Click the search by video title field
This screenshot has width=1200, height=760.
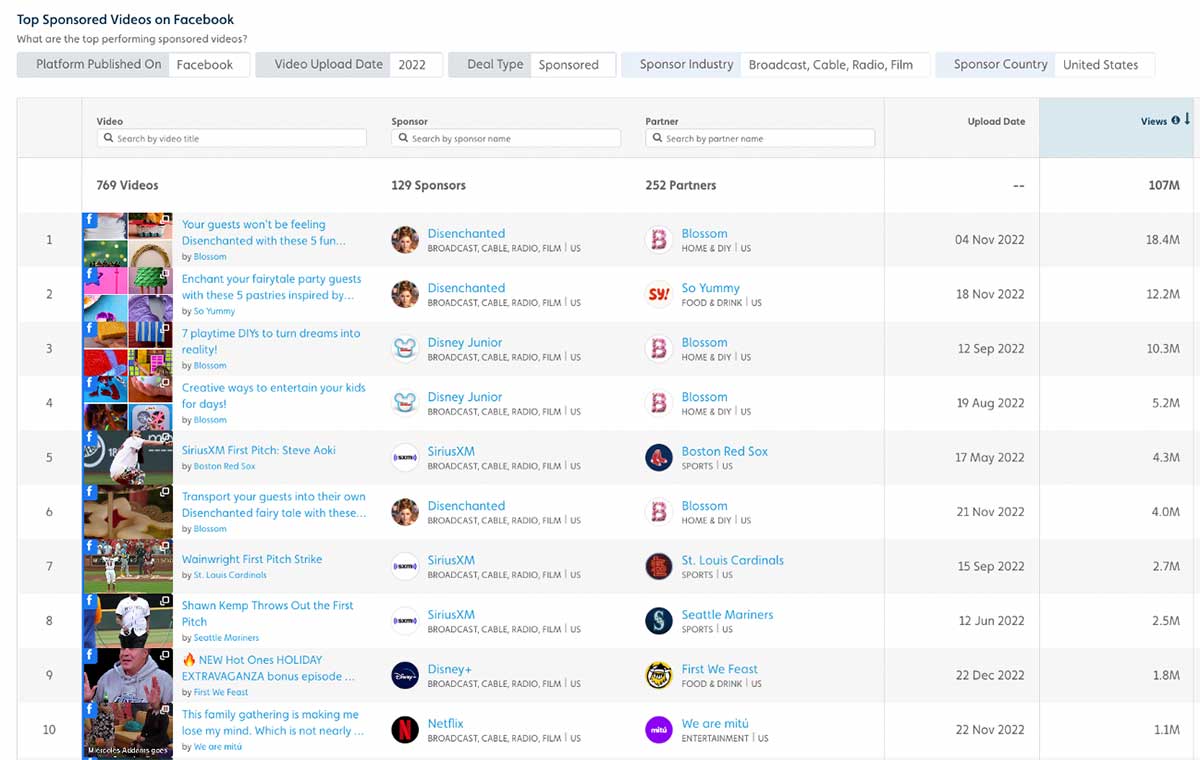[x=232, y=139]
